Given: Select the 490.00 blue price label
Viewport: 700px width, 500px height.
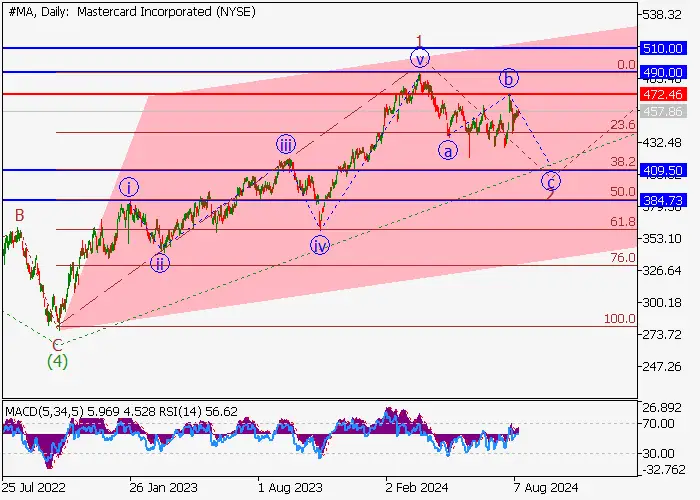Looking at the screenshot, I should (662, 72).
